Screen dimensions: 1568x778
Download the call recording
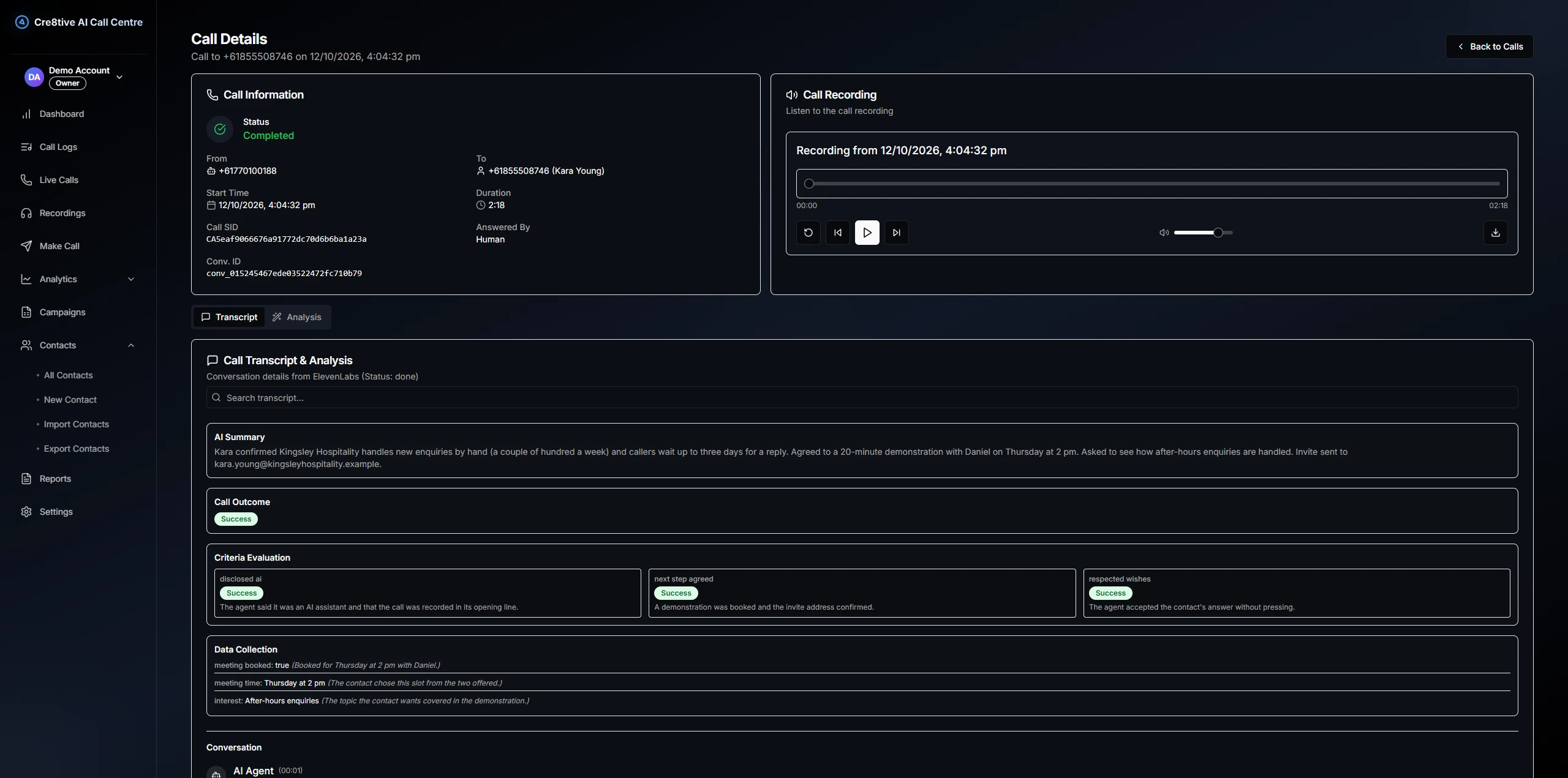click(x=1496, y=233)
